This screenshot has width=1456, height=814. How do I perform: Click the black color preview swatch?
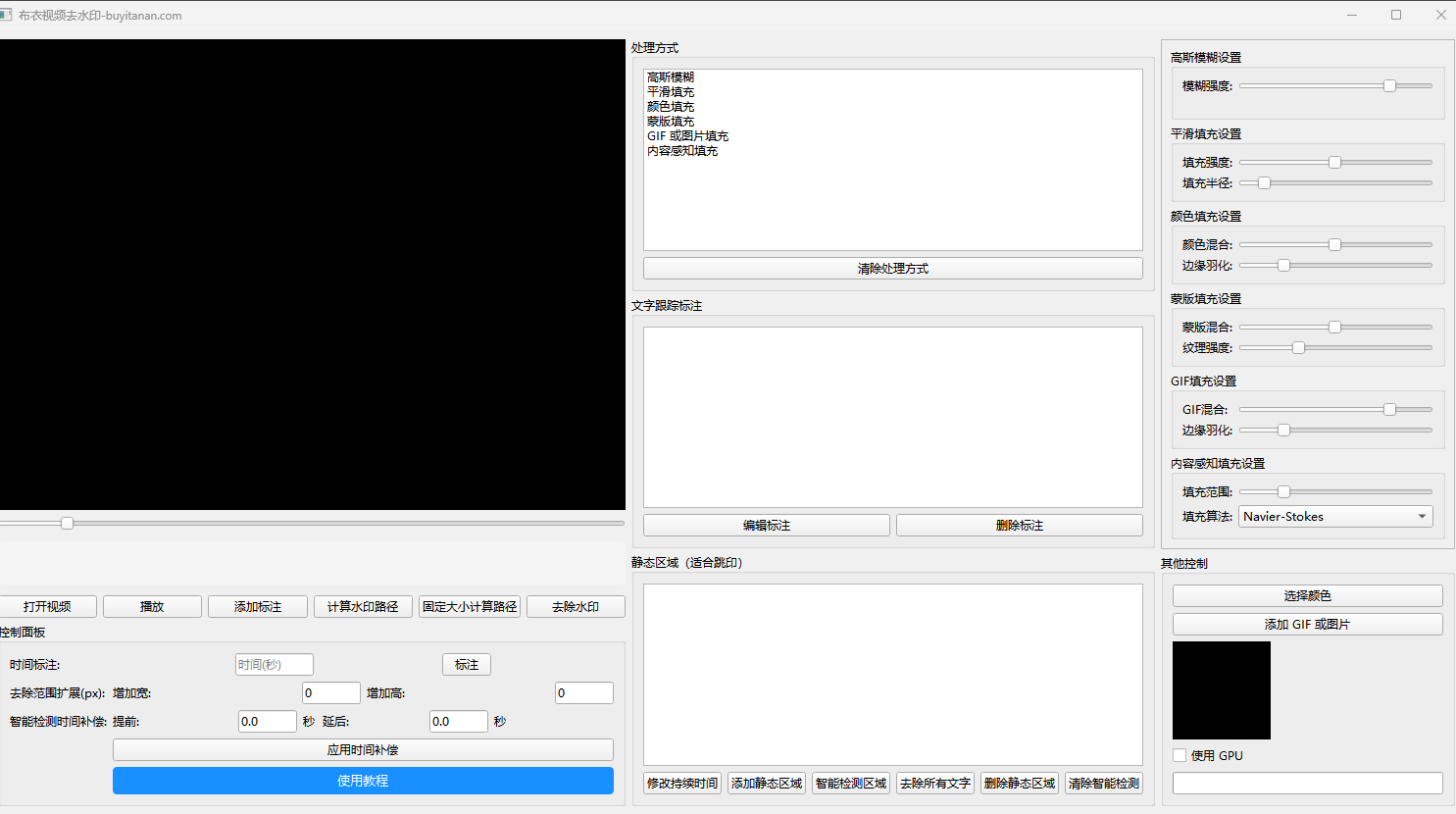tap(1222, 690)
